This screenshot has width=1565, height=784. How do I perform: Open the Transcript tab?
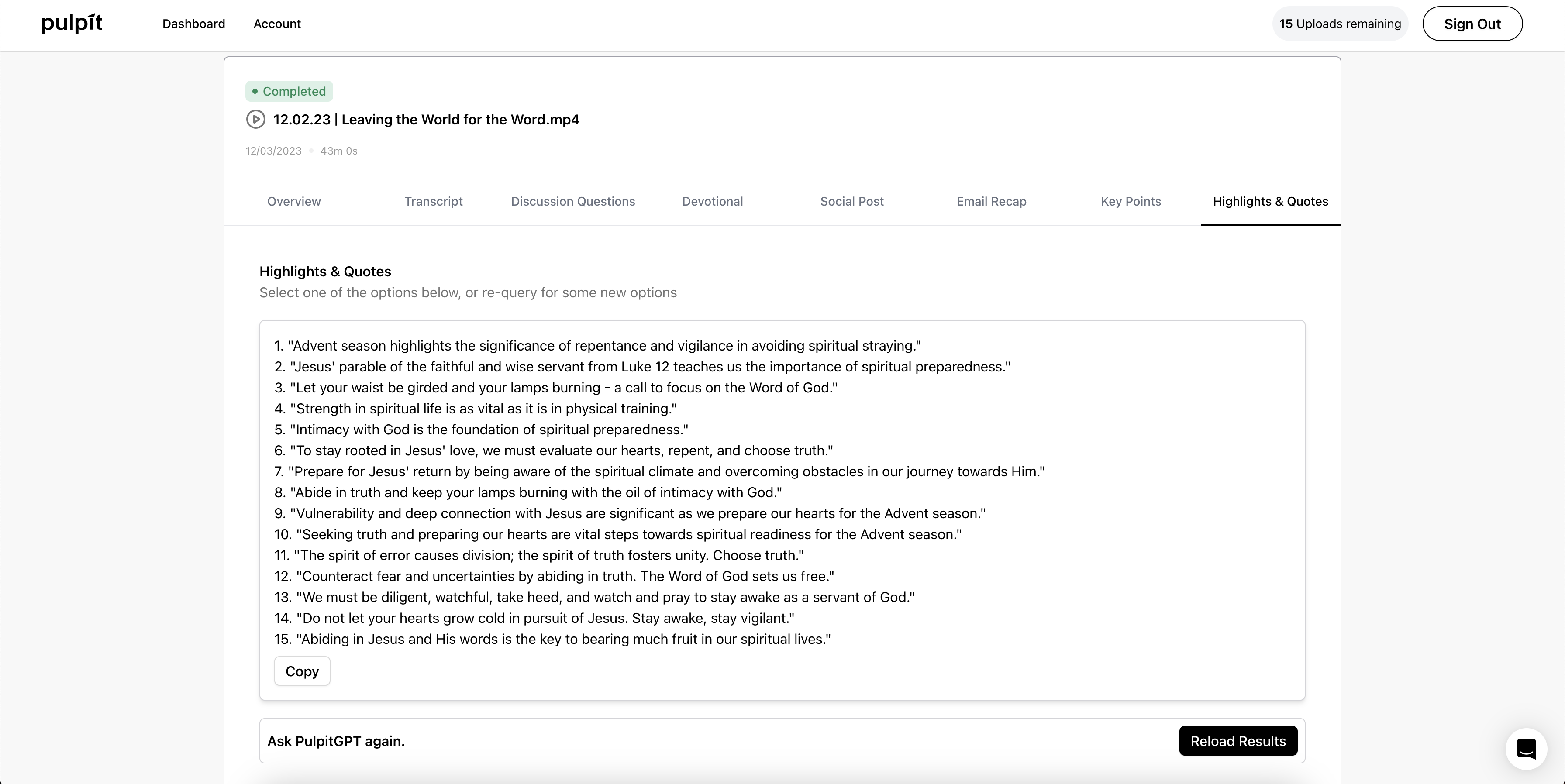pyautogui.click(x=433, y=201)
